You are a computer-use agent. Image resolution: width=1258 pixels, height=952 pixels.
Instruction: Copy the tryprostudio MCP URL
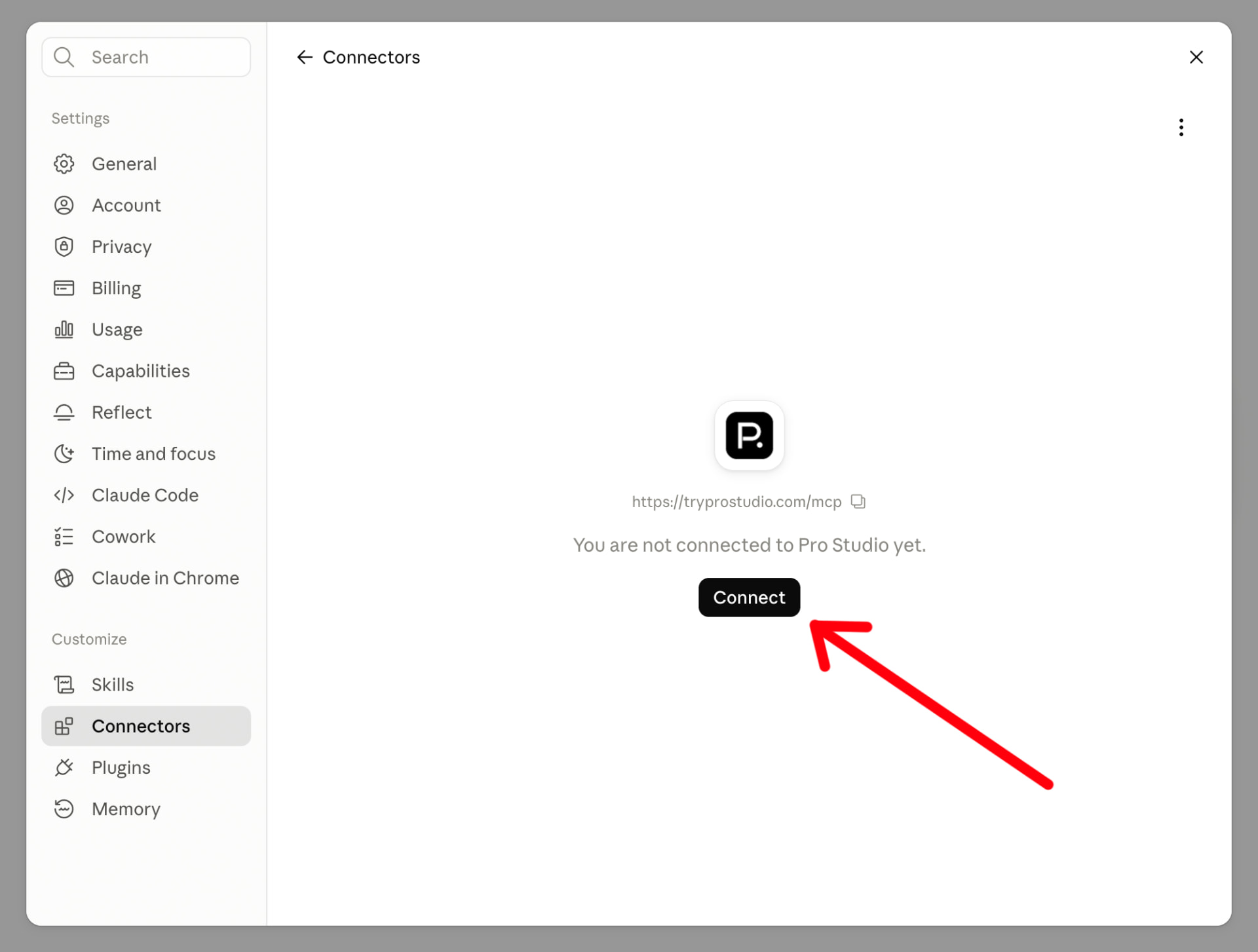tap(858, 501)
